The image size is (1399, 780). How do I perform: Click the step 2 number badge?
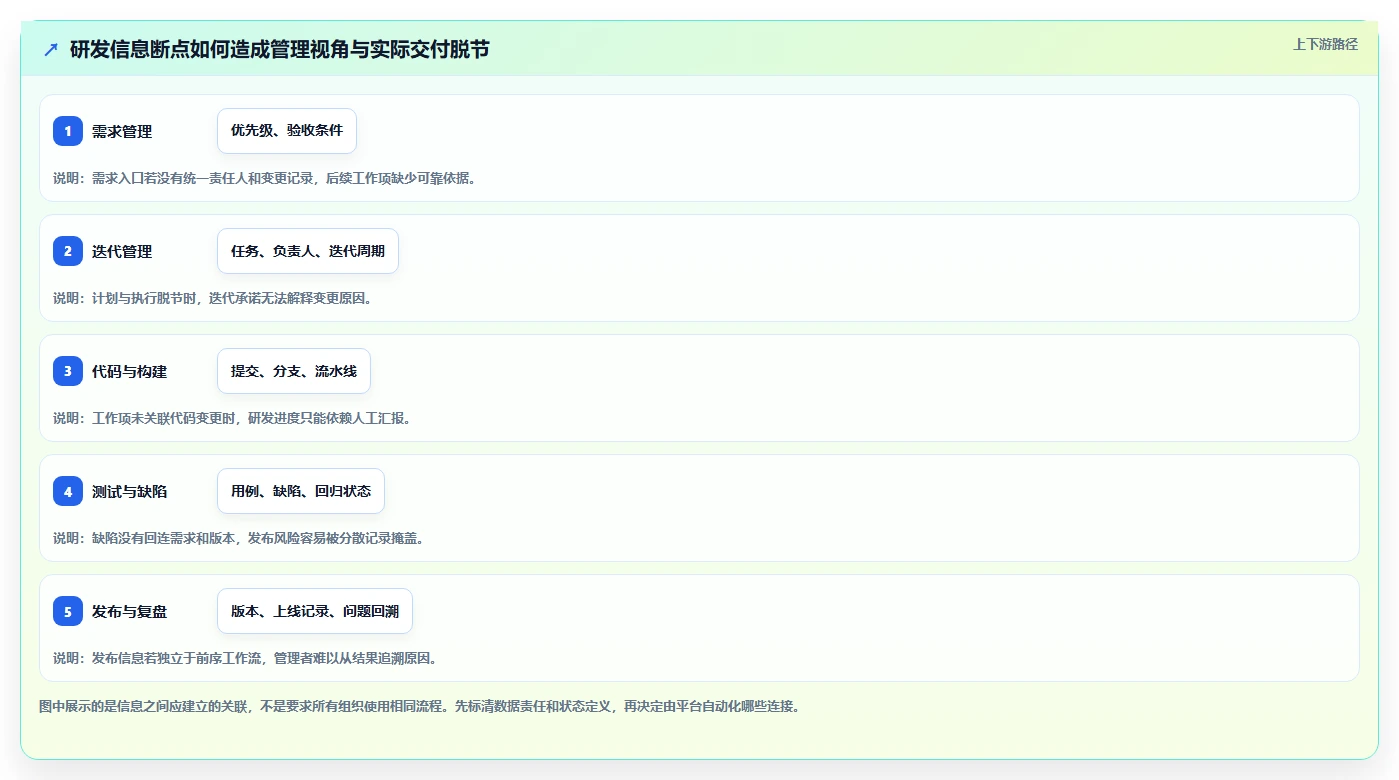pyautogui.click(x=68, y=251)
